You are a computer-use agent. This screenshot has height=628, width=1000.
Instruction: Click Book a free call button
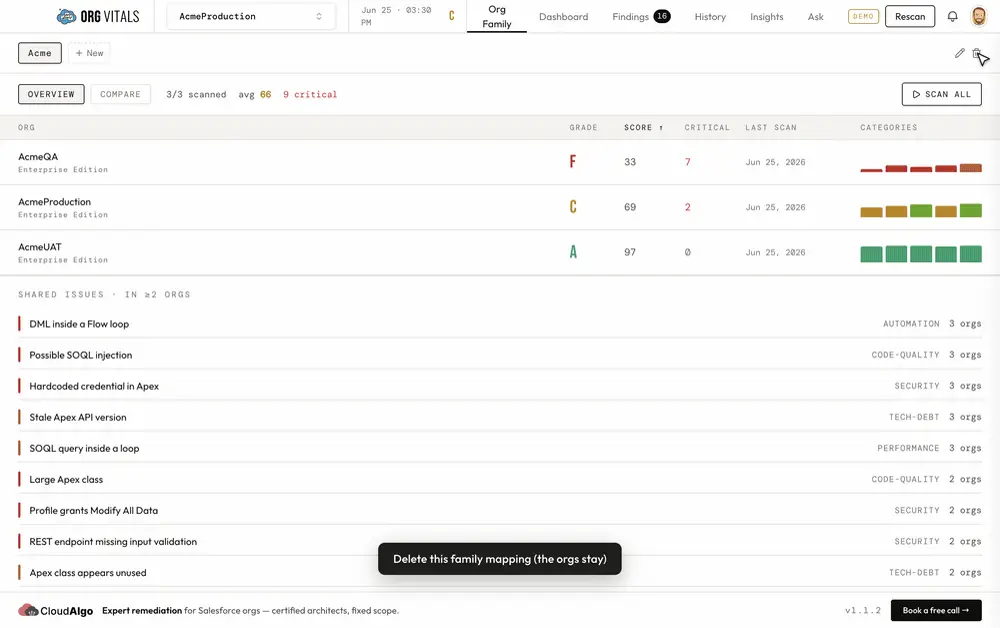click(936, 610)
